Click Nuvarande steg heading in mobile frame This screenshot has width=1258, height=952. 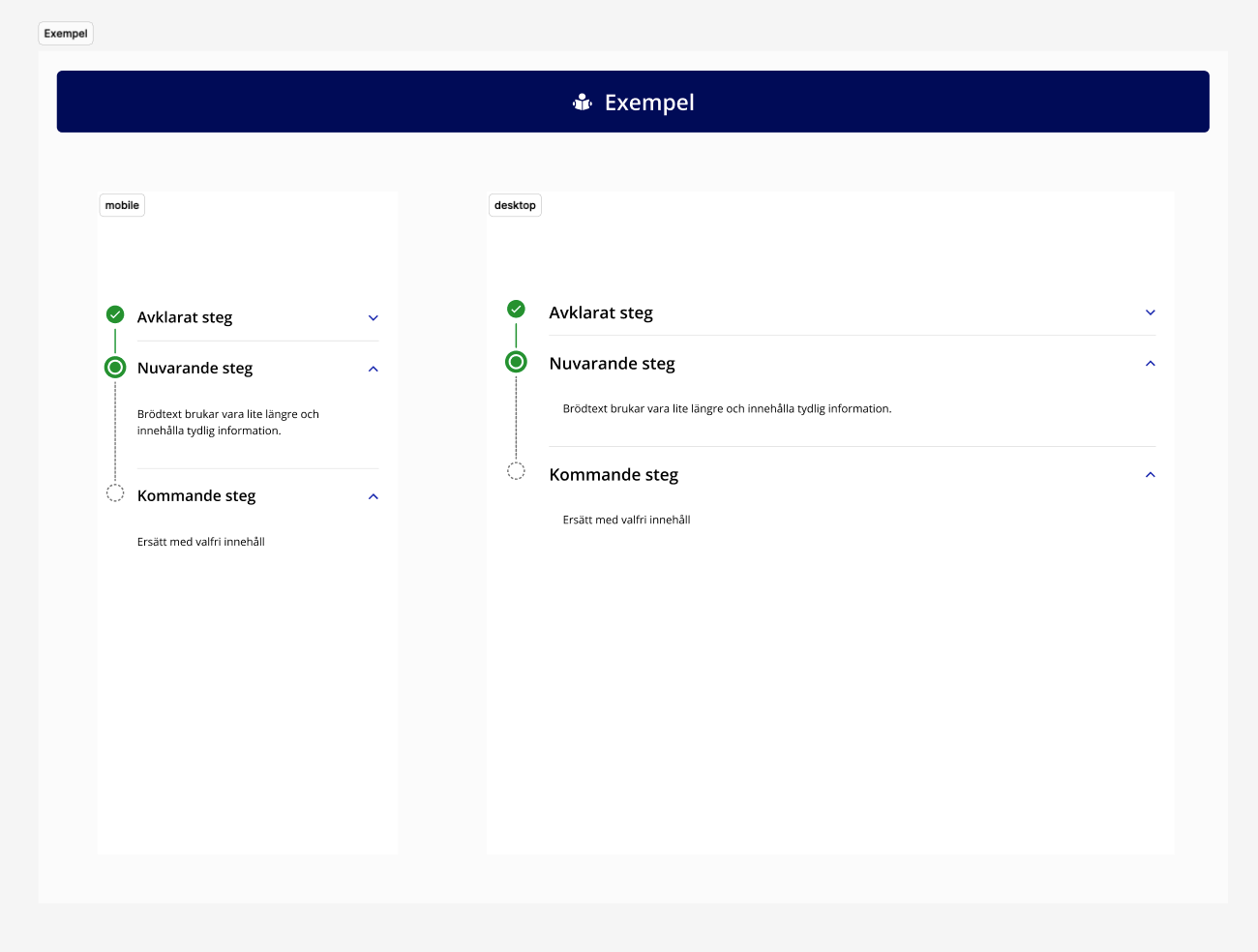195,368
